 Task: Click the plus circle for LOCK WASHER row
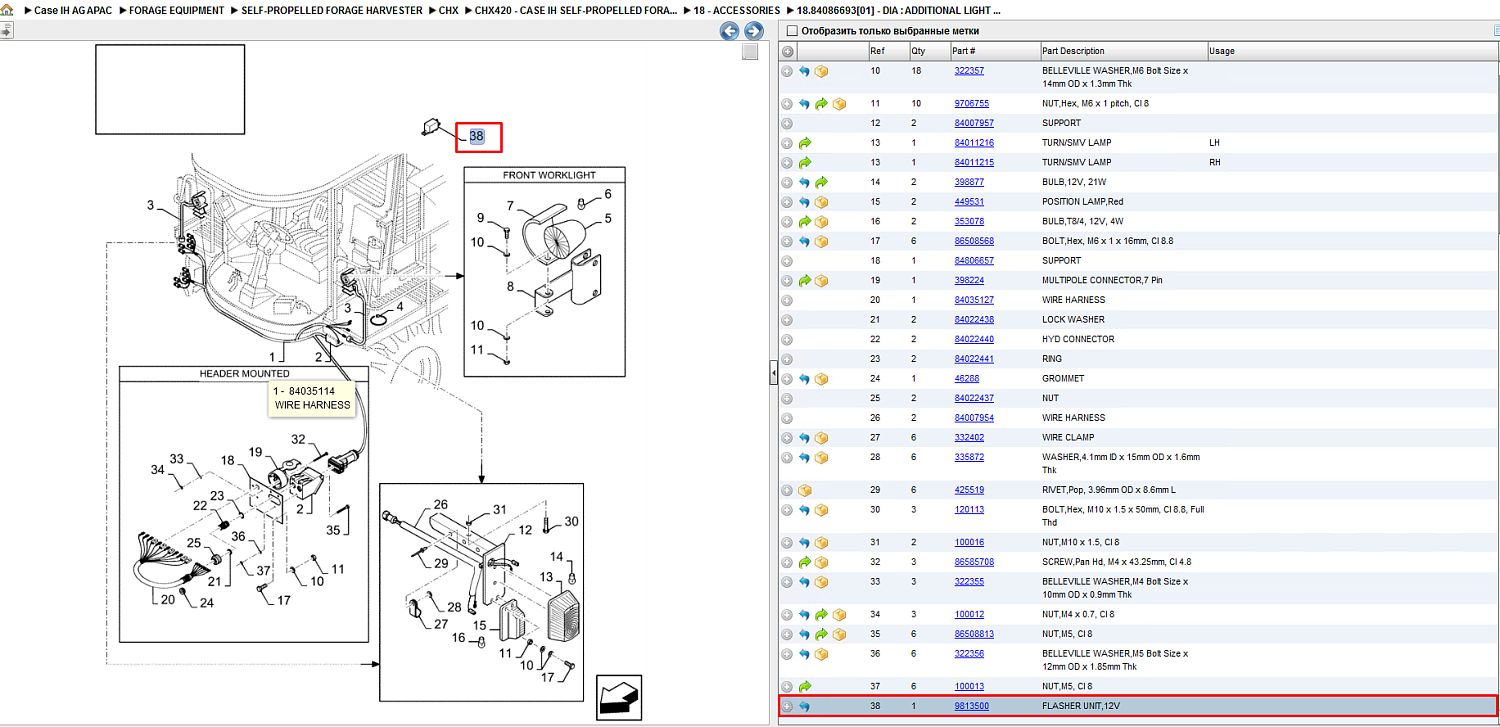(x=787, y=320)
